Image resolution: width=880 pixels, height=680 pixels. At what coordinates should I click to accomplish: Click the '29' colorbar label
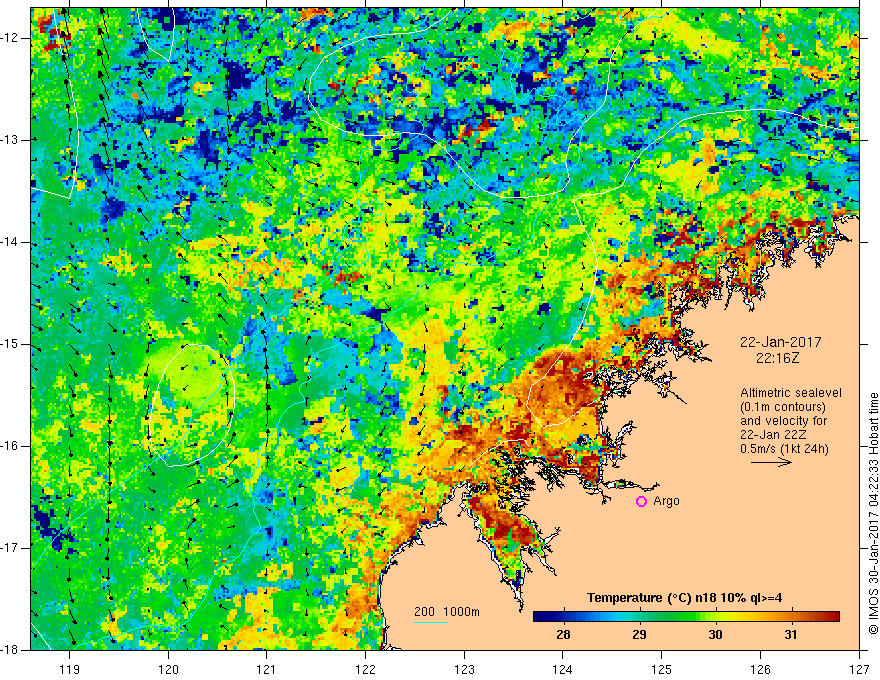click(x=639, y=635)
